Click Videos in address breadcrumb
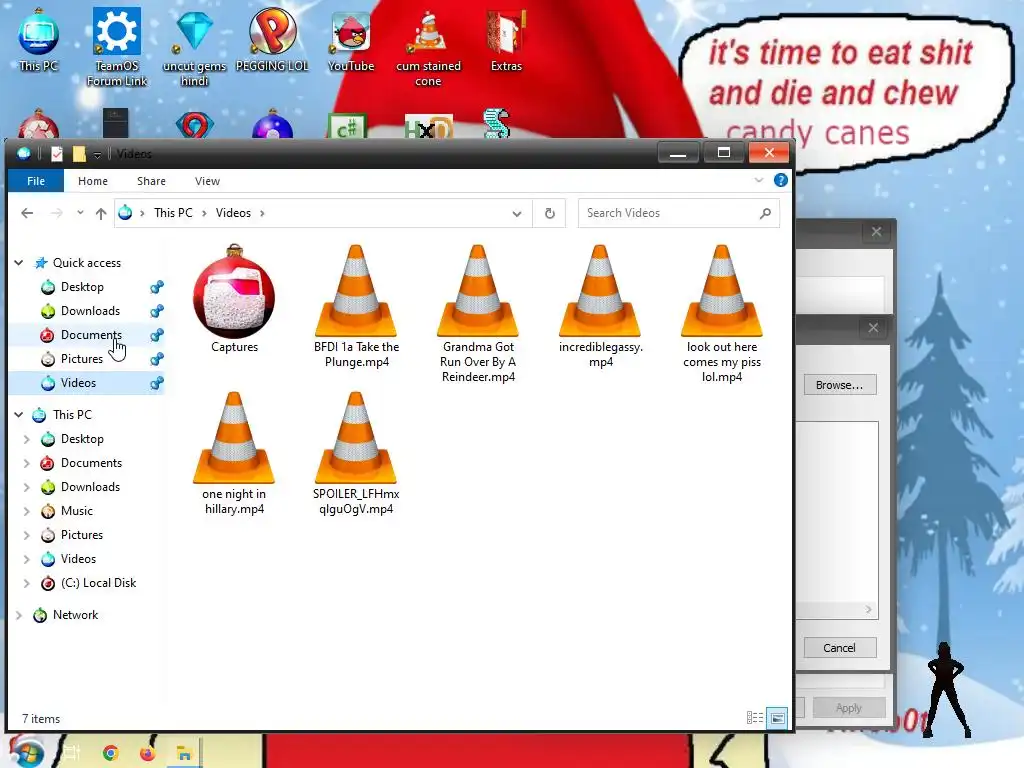The image size is (1024, 768). tap(233, 213)
